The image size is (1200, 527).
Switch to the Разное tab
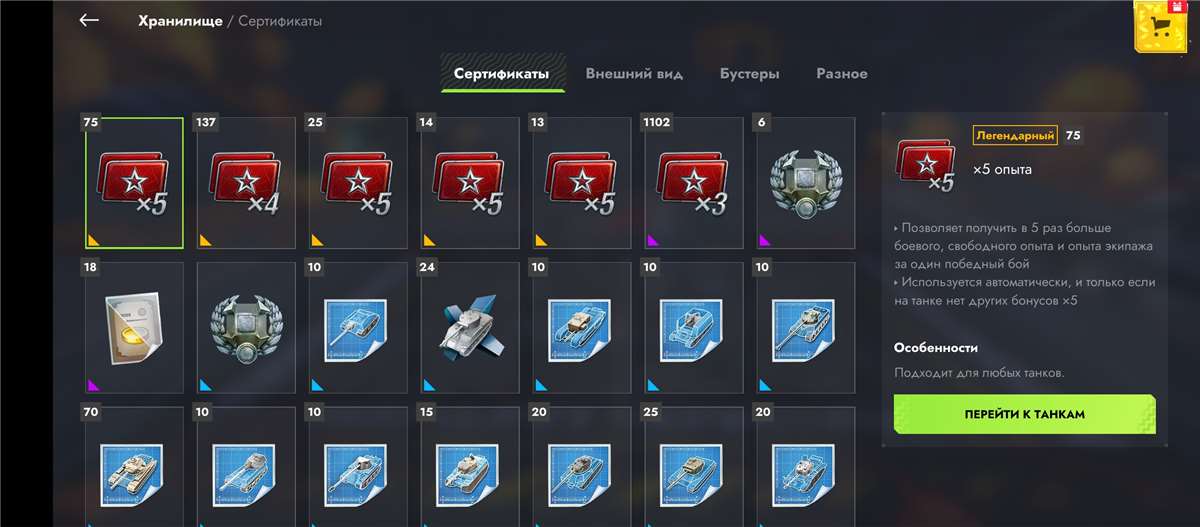(842, 74)
